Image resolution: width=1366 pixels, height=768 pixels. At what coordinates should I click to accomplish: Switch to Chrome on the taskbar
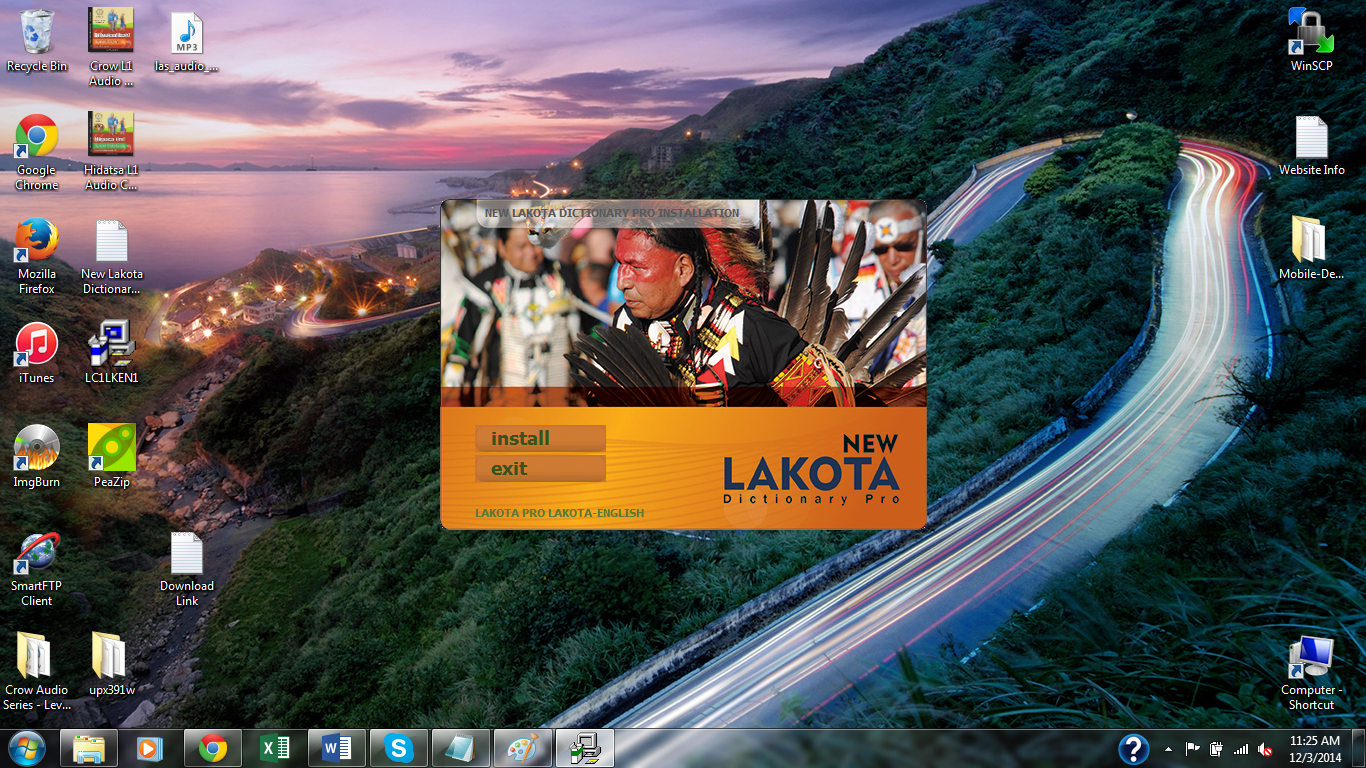click(x=212, y=748)
